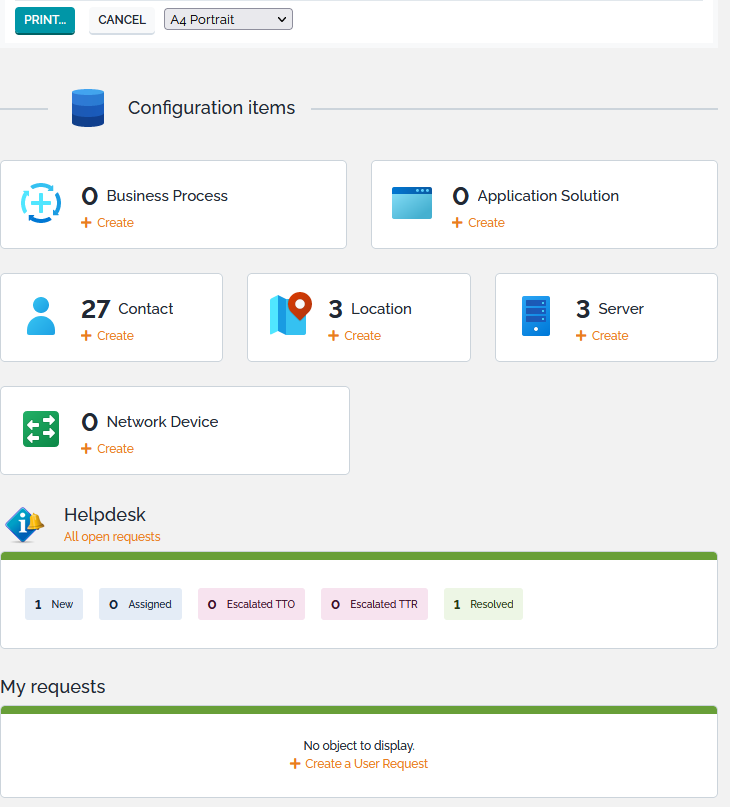This screenshot has height=807, width=730.
Task: Create a new Server item
Action: pyautogui.click(x=603, y=336)
